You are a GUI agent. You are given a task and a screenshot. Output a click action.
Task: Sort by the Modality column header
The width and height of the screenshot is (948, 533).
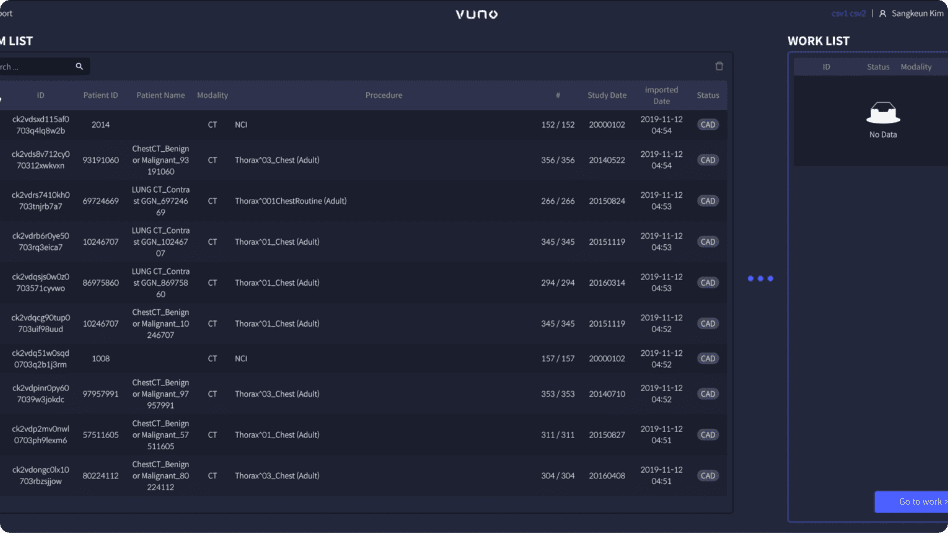pos(212,95)
